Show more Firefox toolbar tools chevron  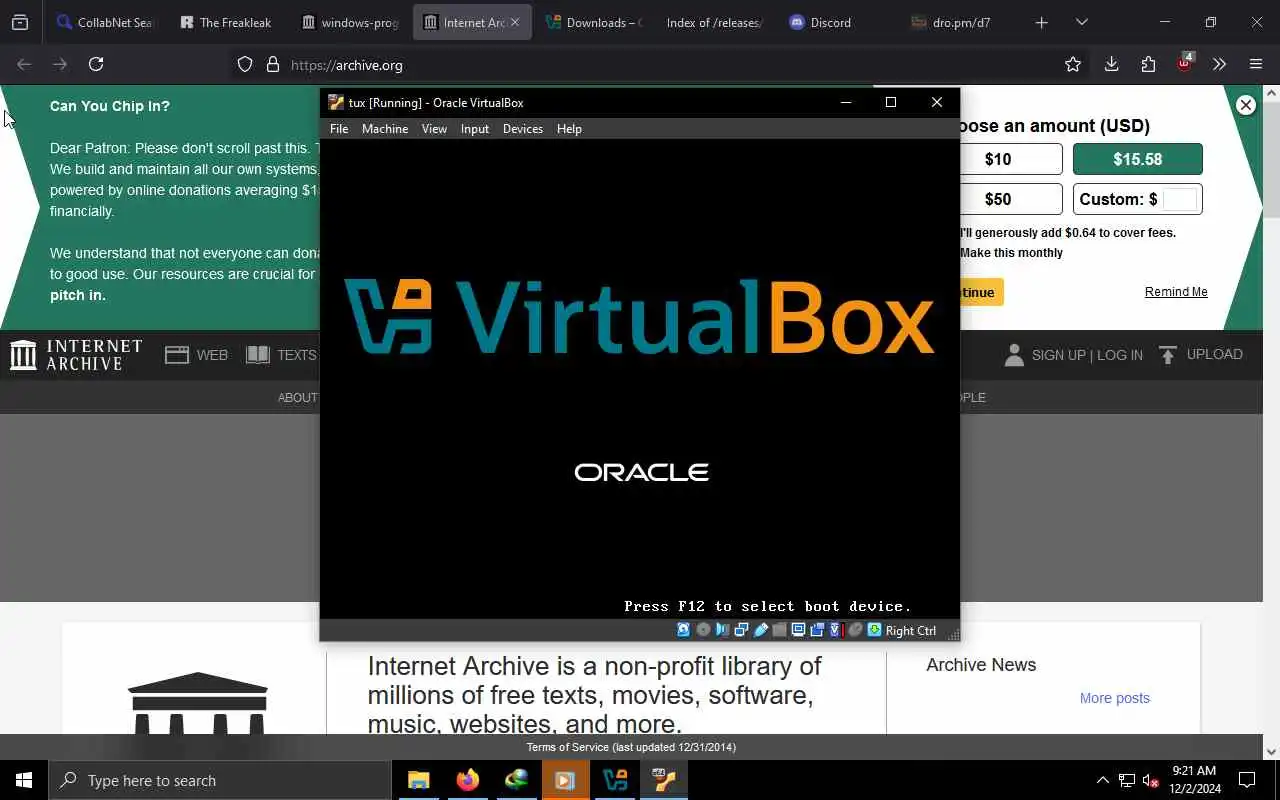pyautogui.click(x=1219, y=64)
